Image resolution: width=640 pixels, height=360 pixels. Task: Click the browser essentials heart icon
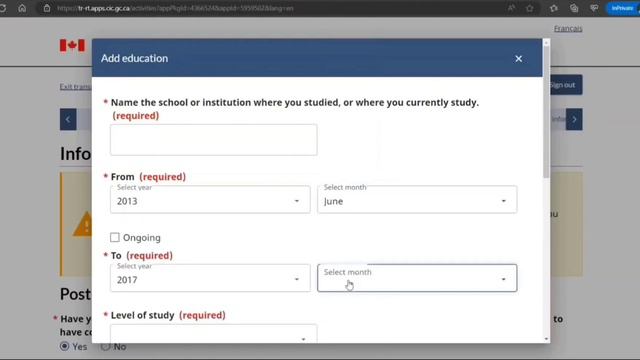[x=594, y=8]
